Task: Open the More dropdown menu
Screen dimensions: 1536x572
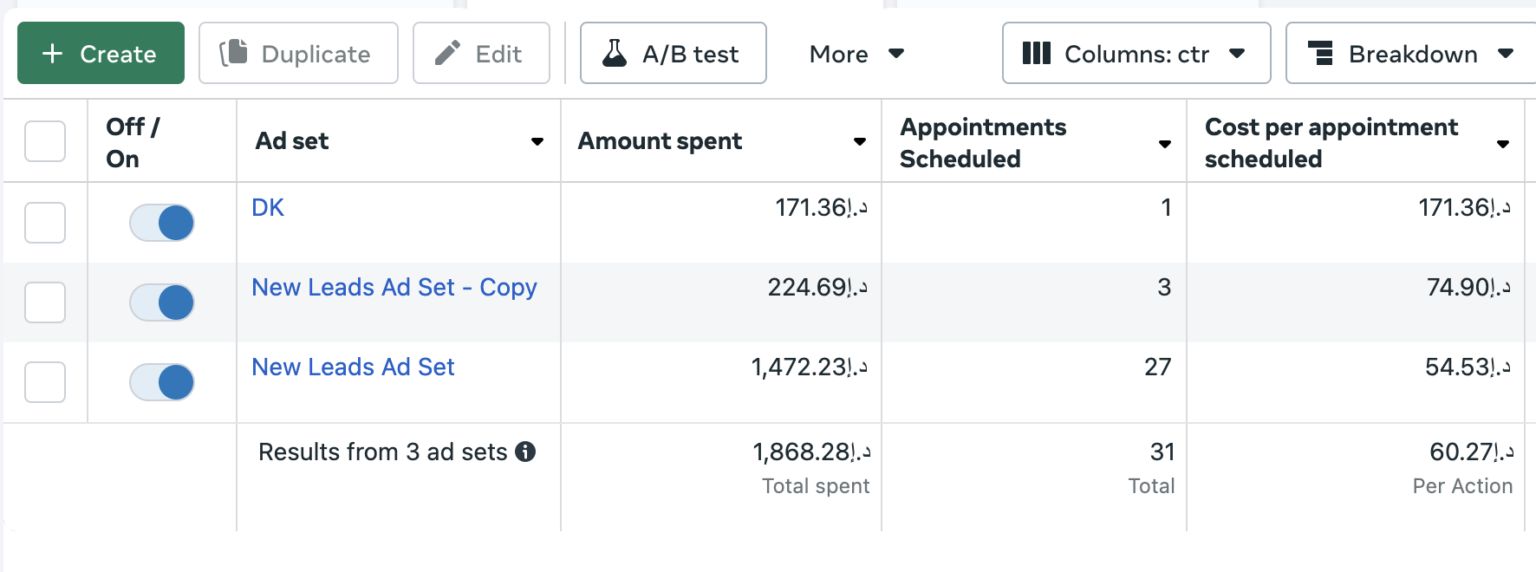Action: click(x=856, y=54)
